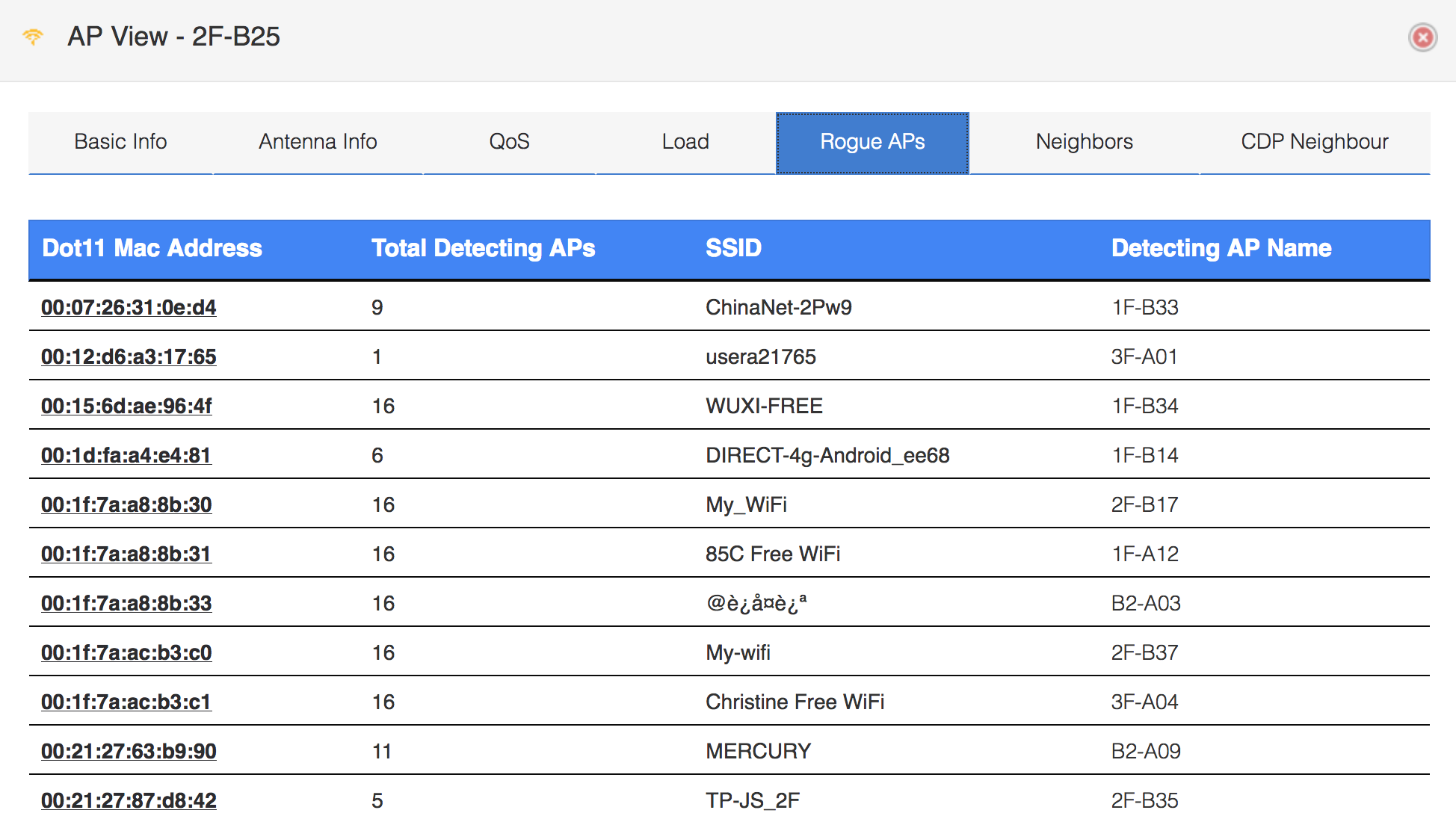
Task: Open the 00:1f:7a:a8:8b:33 link
Action: (126, 603)
